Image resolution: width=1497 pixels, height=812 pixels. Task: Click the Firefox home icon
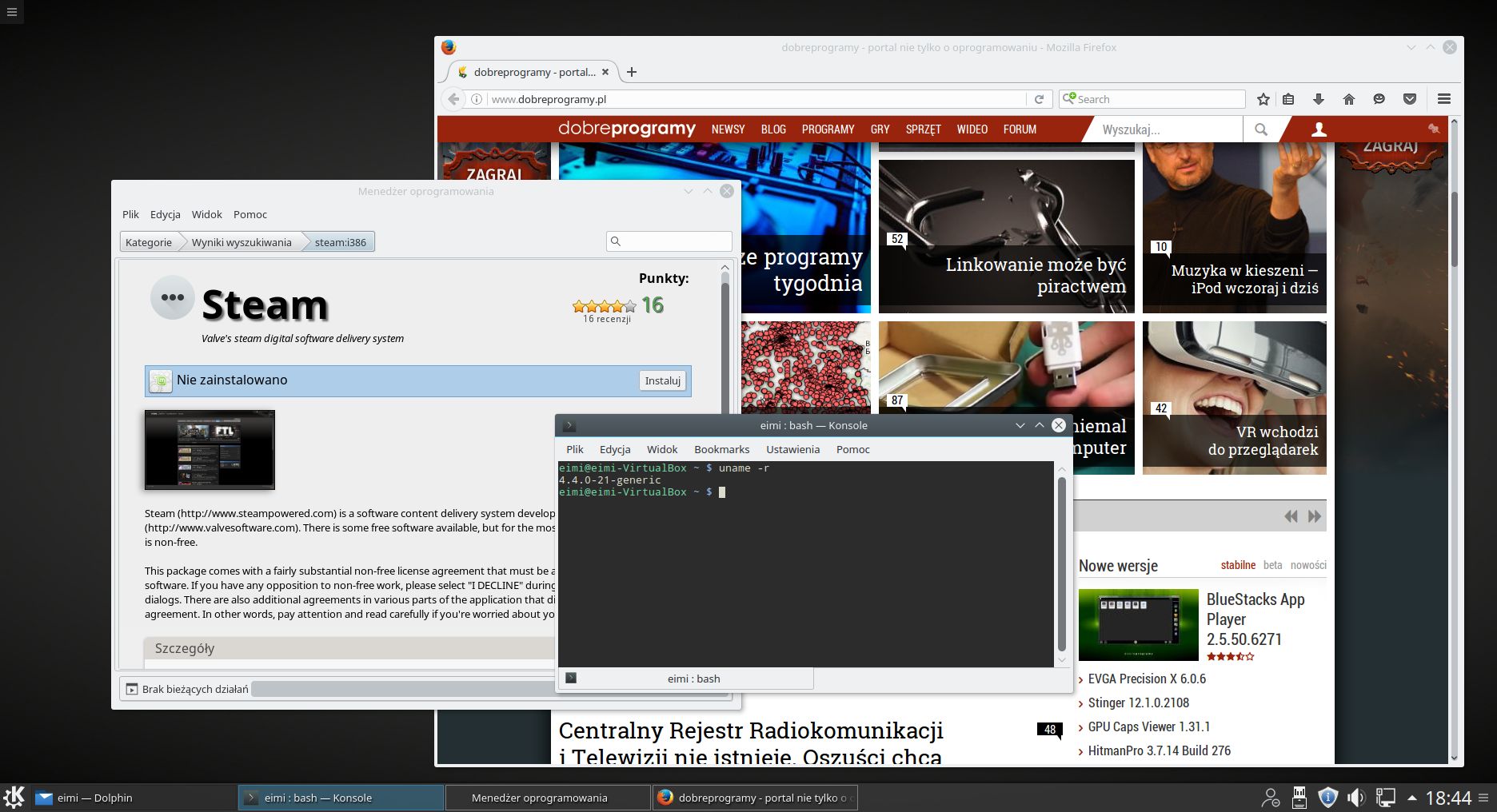1349,99
